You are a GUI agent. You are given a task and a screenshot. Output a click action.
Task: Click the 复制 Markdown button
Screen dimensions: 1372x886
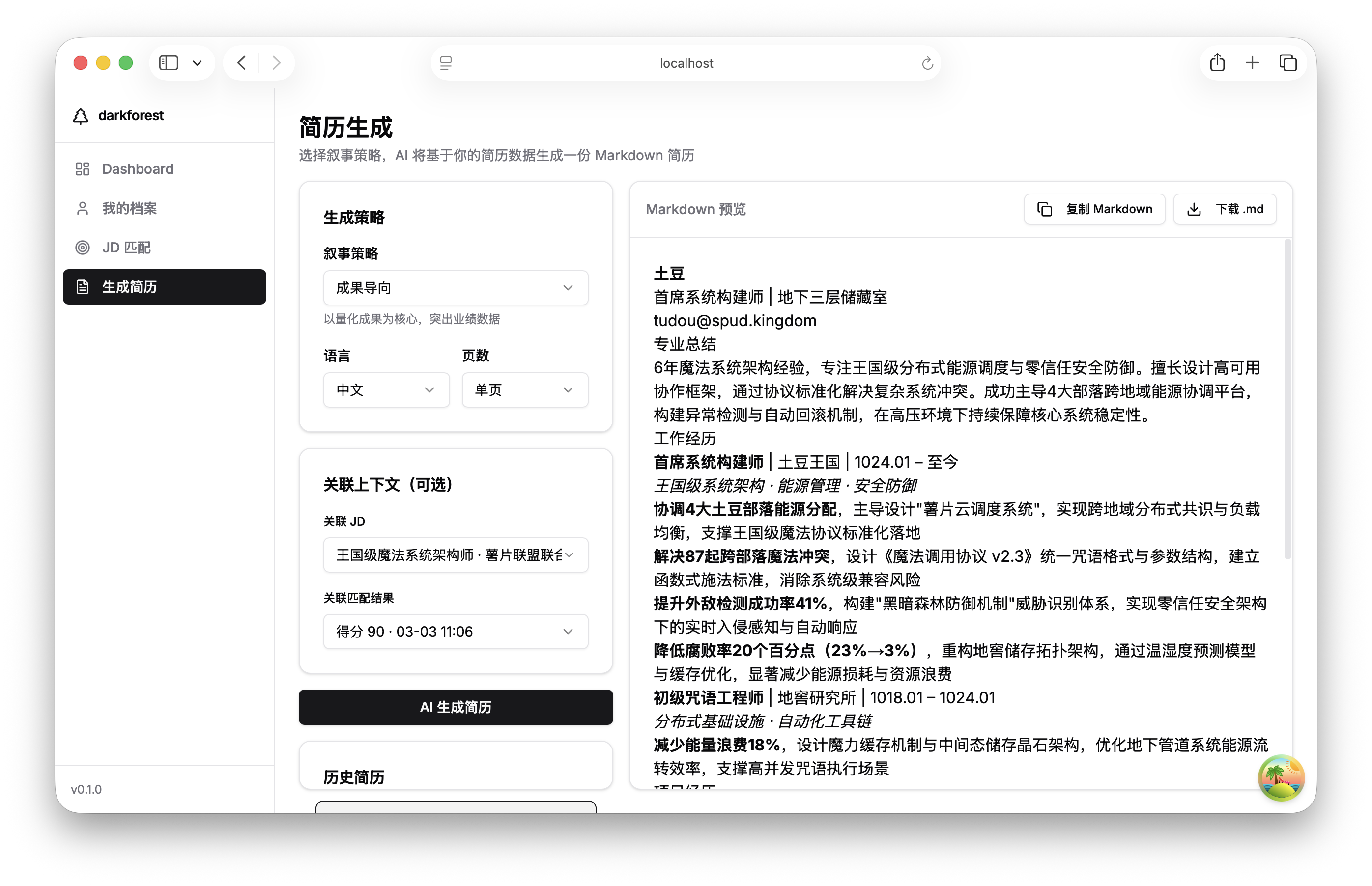[1094, 209]
